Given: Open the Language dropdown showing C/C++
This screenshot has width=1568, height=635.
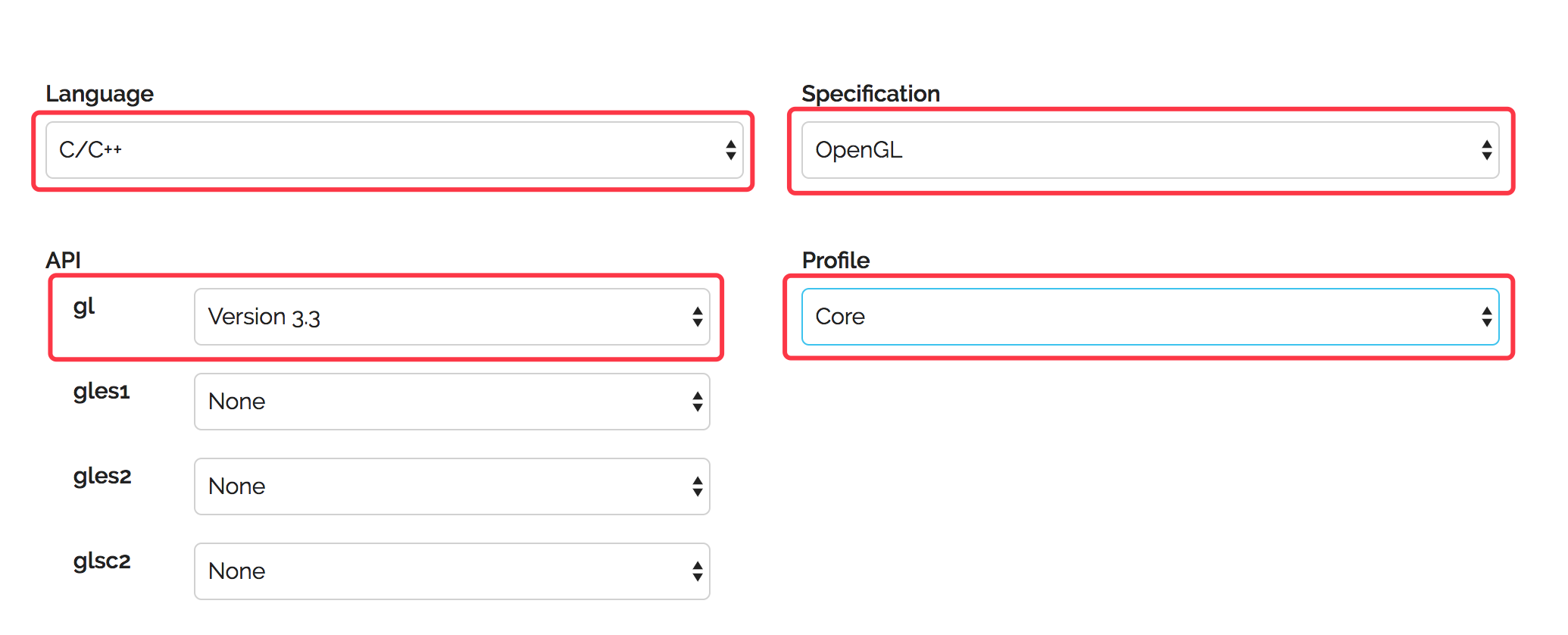Looking at the screenshot, I should coord(394,150).
